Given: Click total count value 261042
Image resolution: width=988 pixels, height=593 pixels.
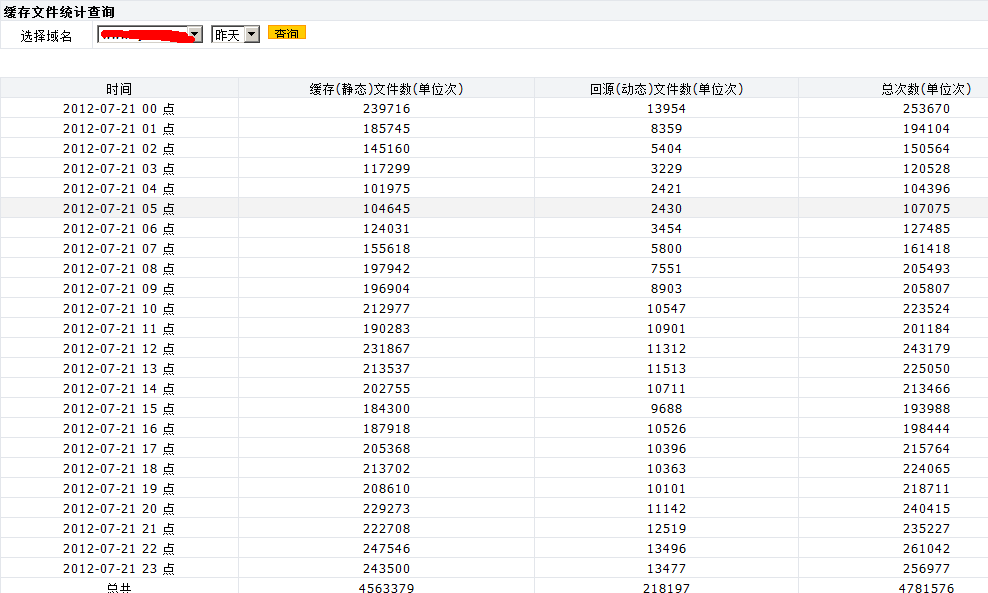Looking at the screenshot, I should pyautogui.click(x=926, y=549).
